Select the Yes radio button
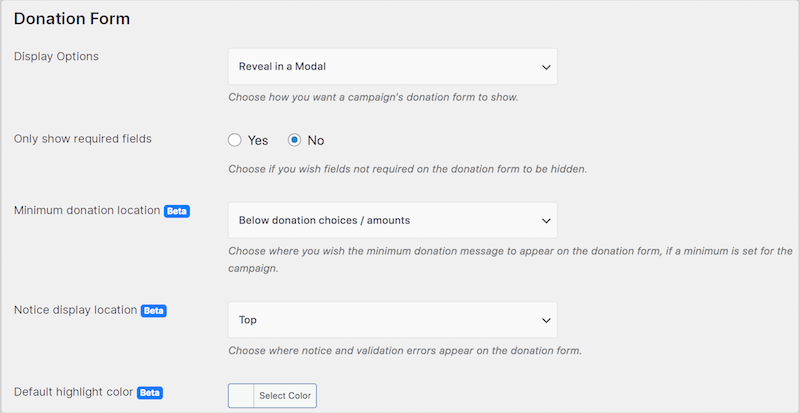This screenshot has height=413, width=800. tap(235, 140)
